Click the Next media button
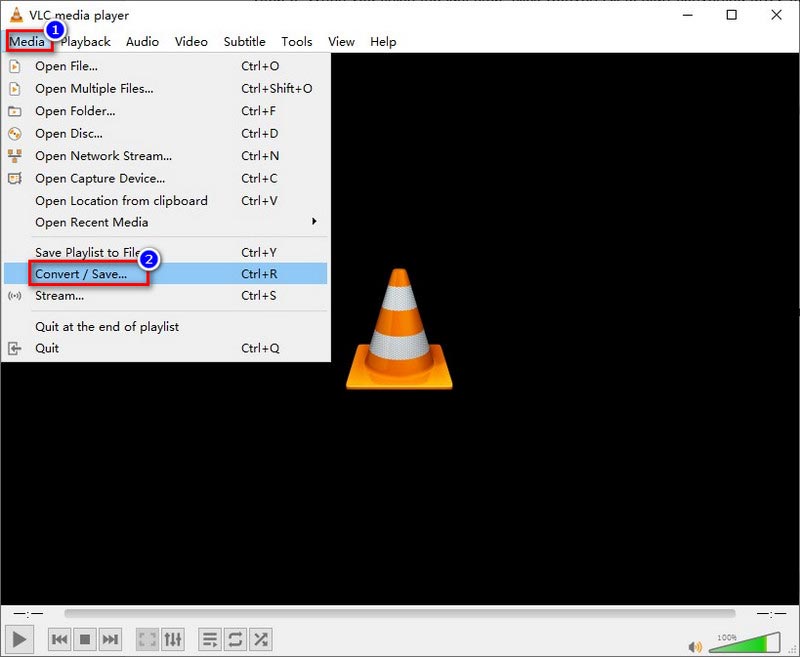 pyautogui.click(x=111, y=639)
